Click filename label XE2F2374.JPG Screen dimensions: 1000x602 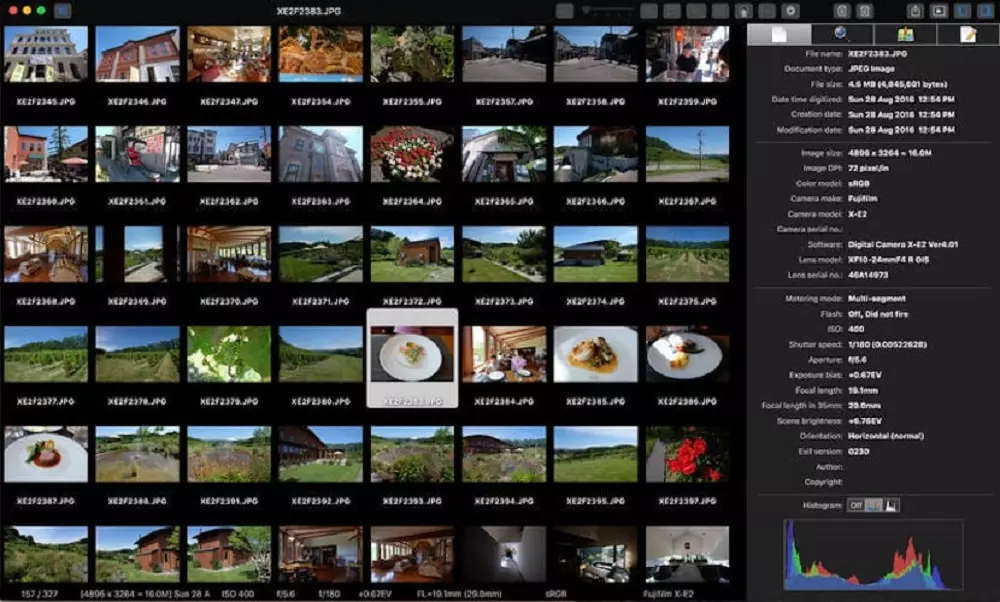596,301
